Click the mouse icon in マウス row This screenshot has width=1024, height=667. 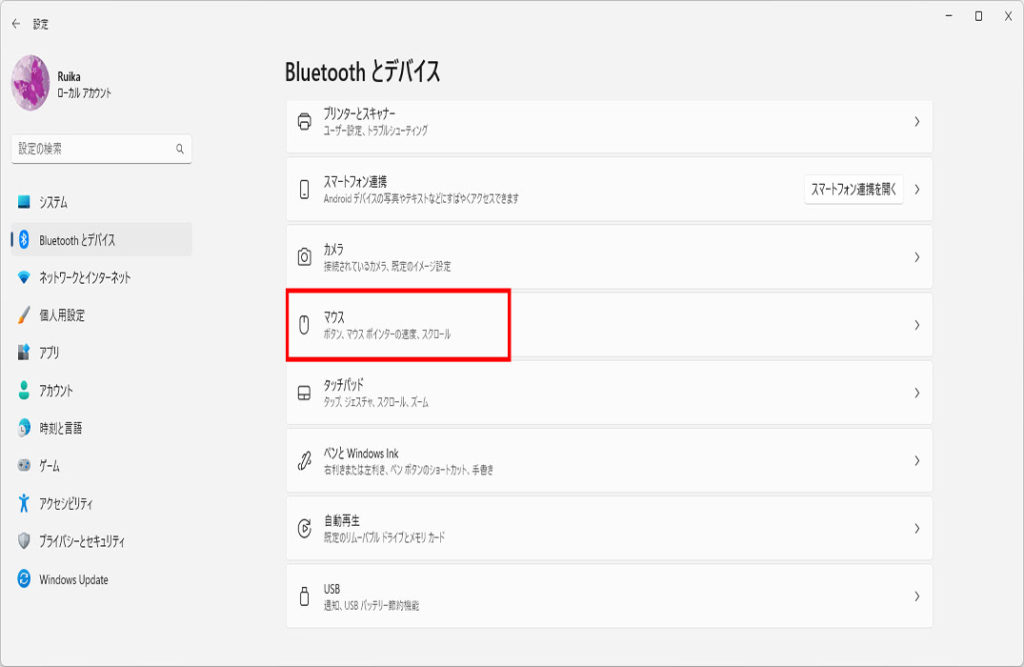(305, 325)
